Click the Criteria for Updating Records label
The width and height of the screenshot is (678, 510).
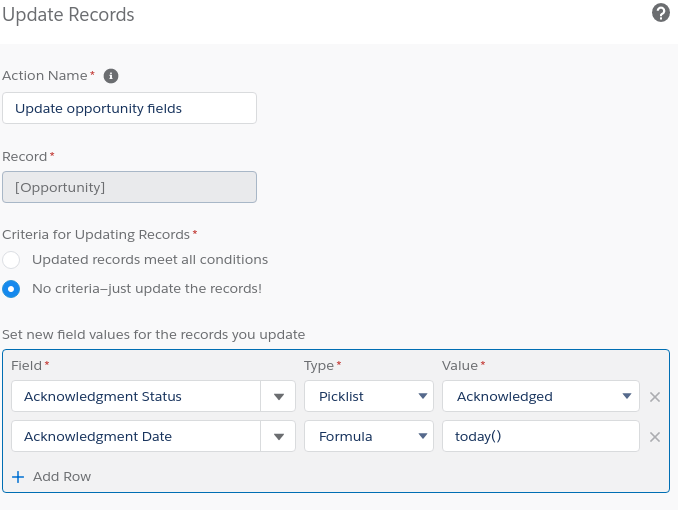pyautogui.click(x=96, y=234)
